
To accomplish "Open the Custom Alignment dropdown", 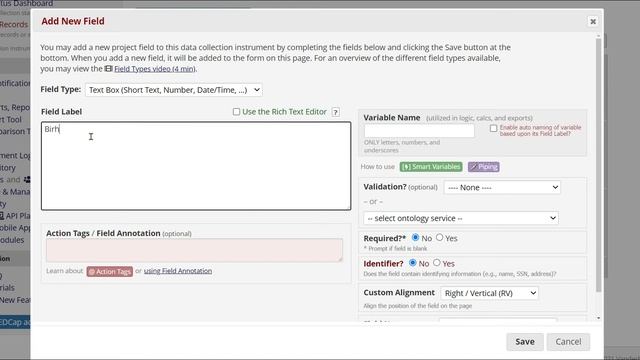I will [489, 293].
